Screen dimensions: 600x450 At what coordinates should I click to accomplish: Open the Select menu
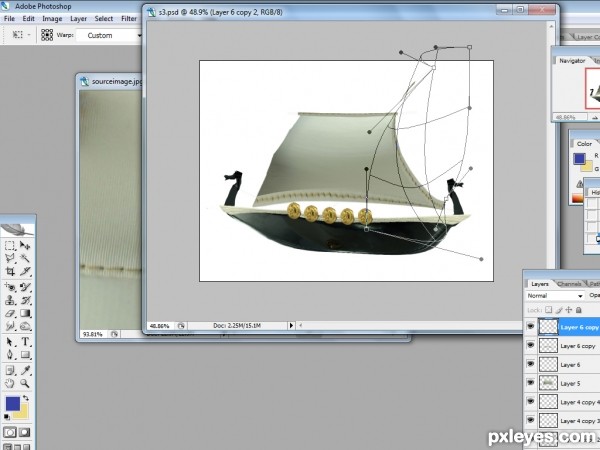click(104, 18)
